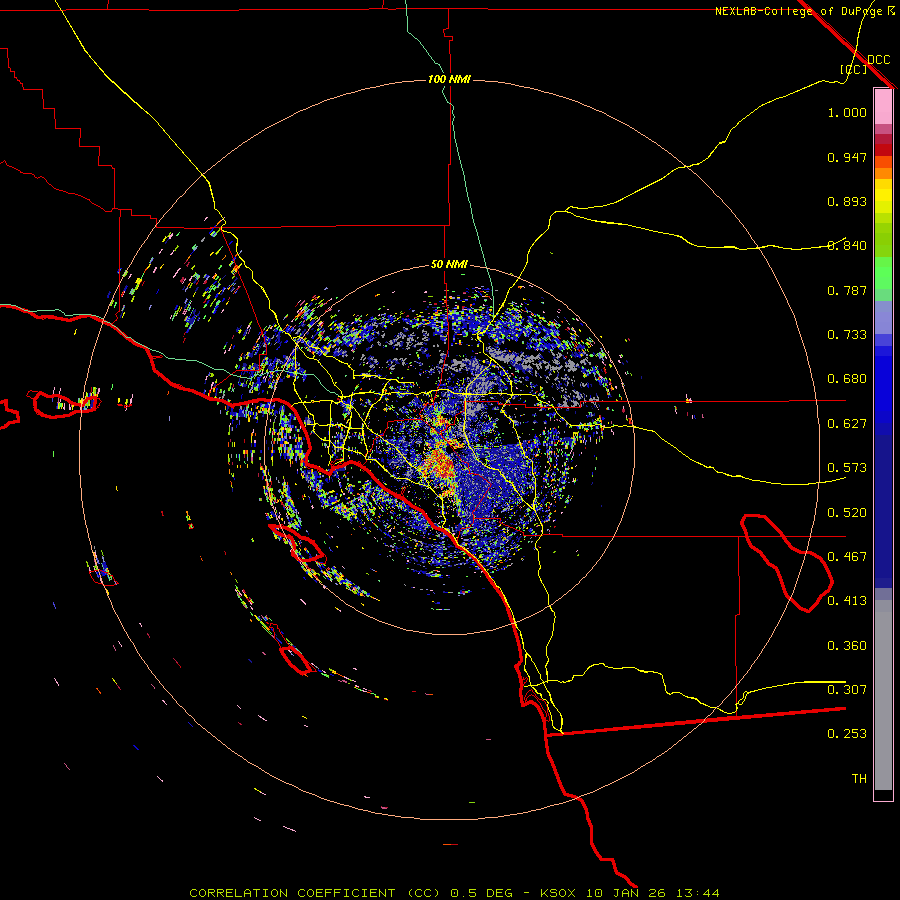
Task: Click the bright green segment of the color bar
Action: (x=883, y=273)
